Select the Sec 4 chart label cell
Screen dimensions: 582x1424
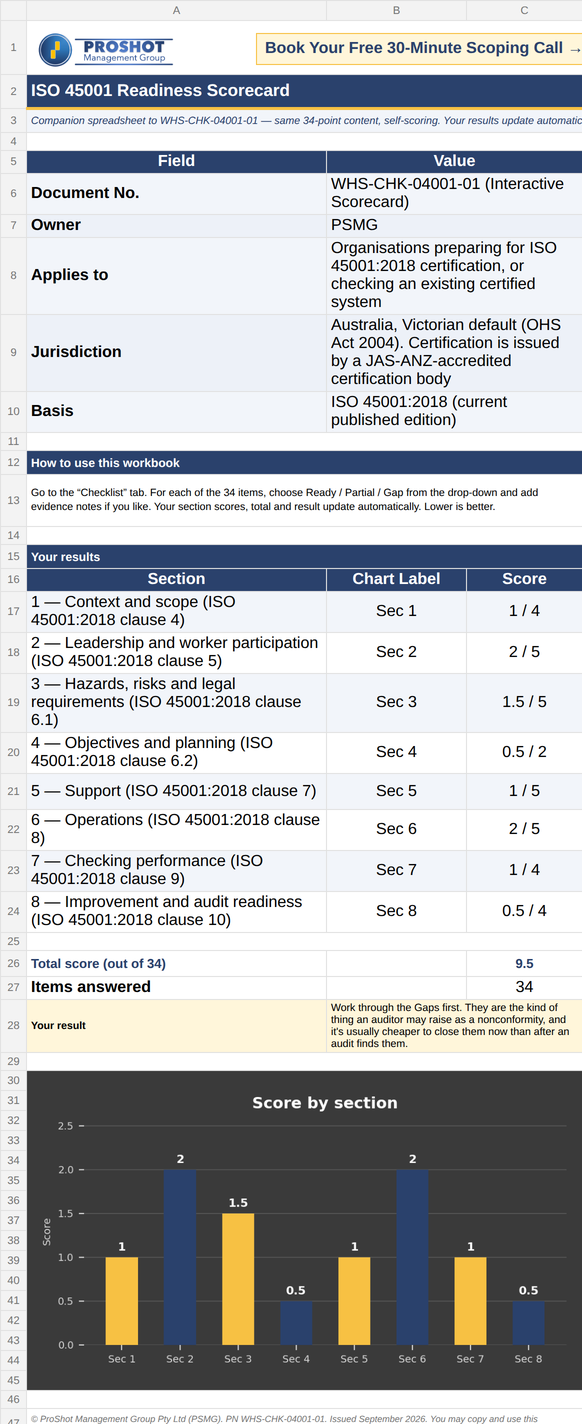point(396,752)
